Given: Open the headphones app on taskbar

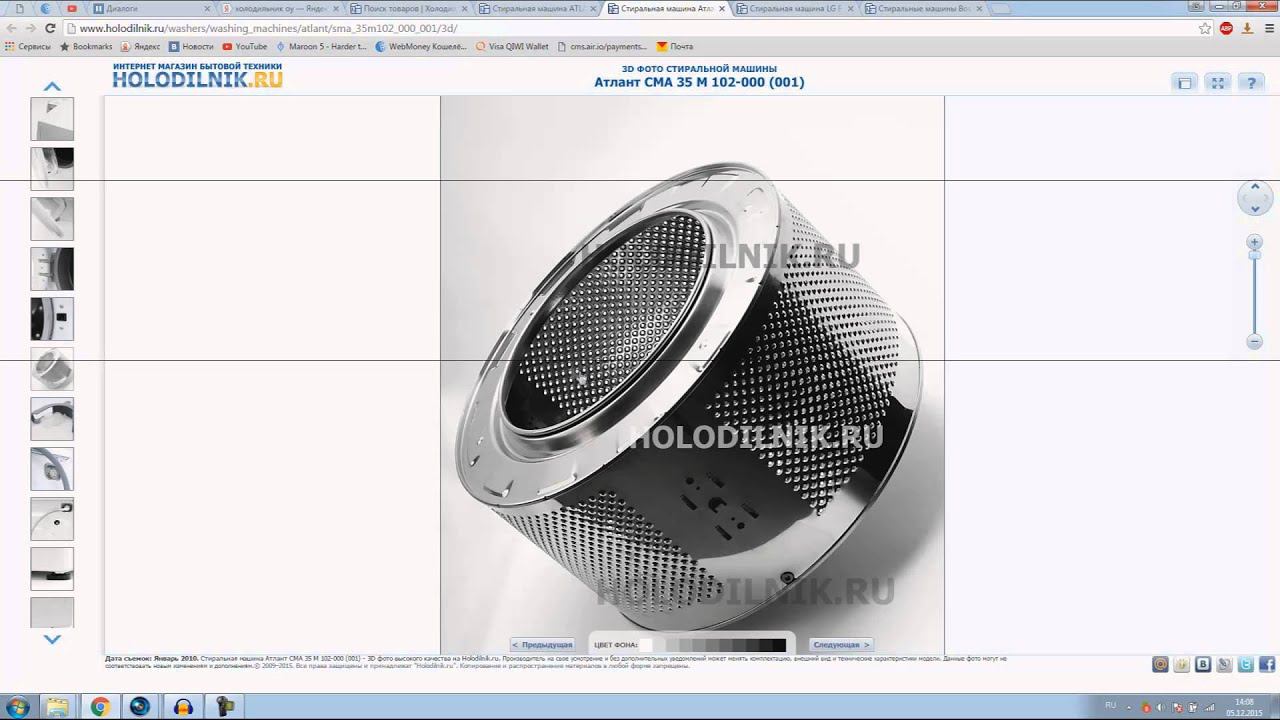Looking at the screenshot, I should (x=184, y=706).
